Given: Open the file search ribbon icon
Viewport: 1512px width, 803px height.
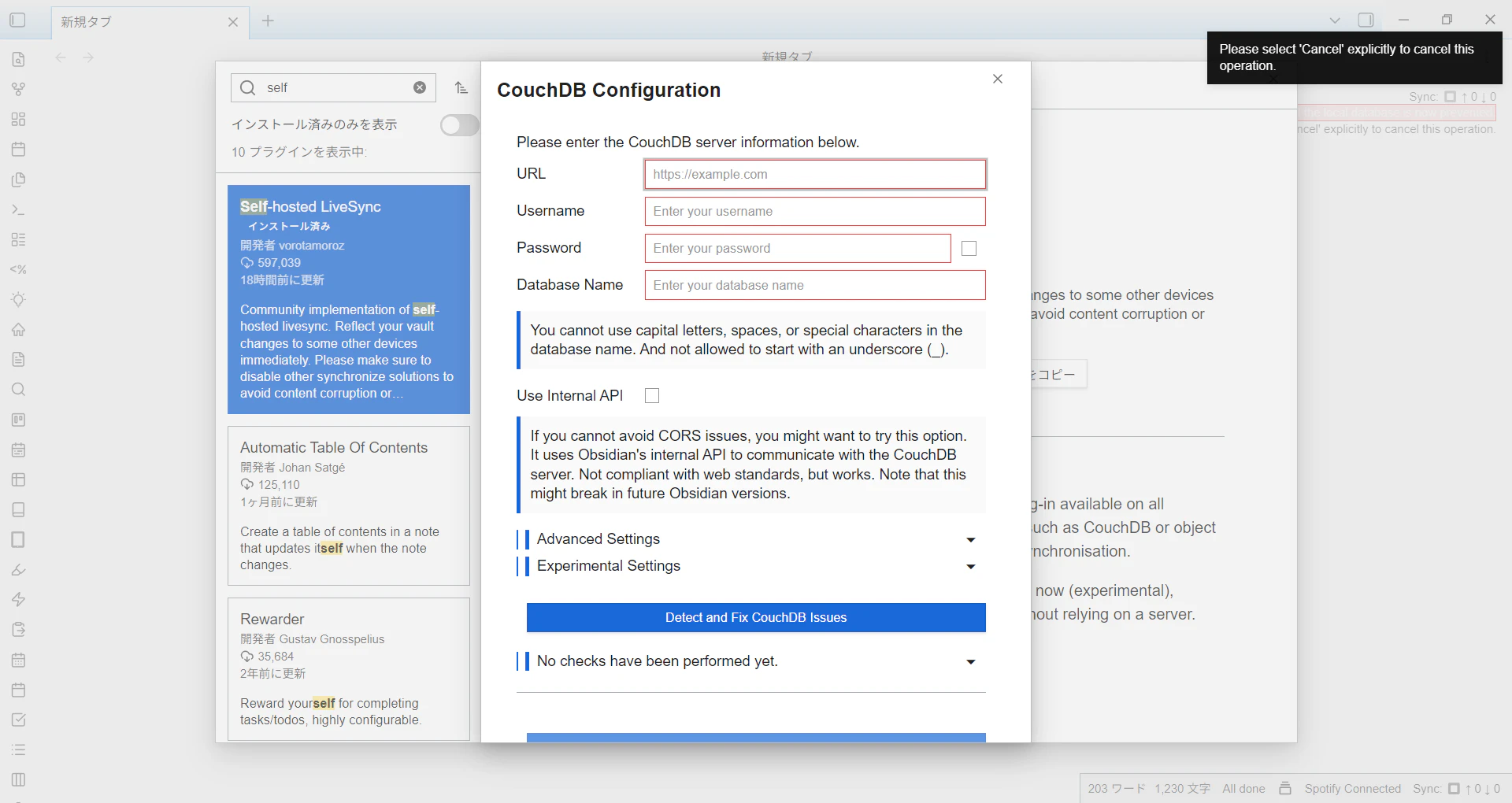Looking at the screenshot, I should pos(19,59).
